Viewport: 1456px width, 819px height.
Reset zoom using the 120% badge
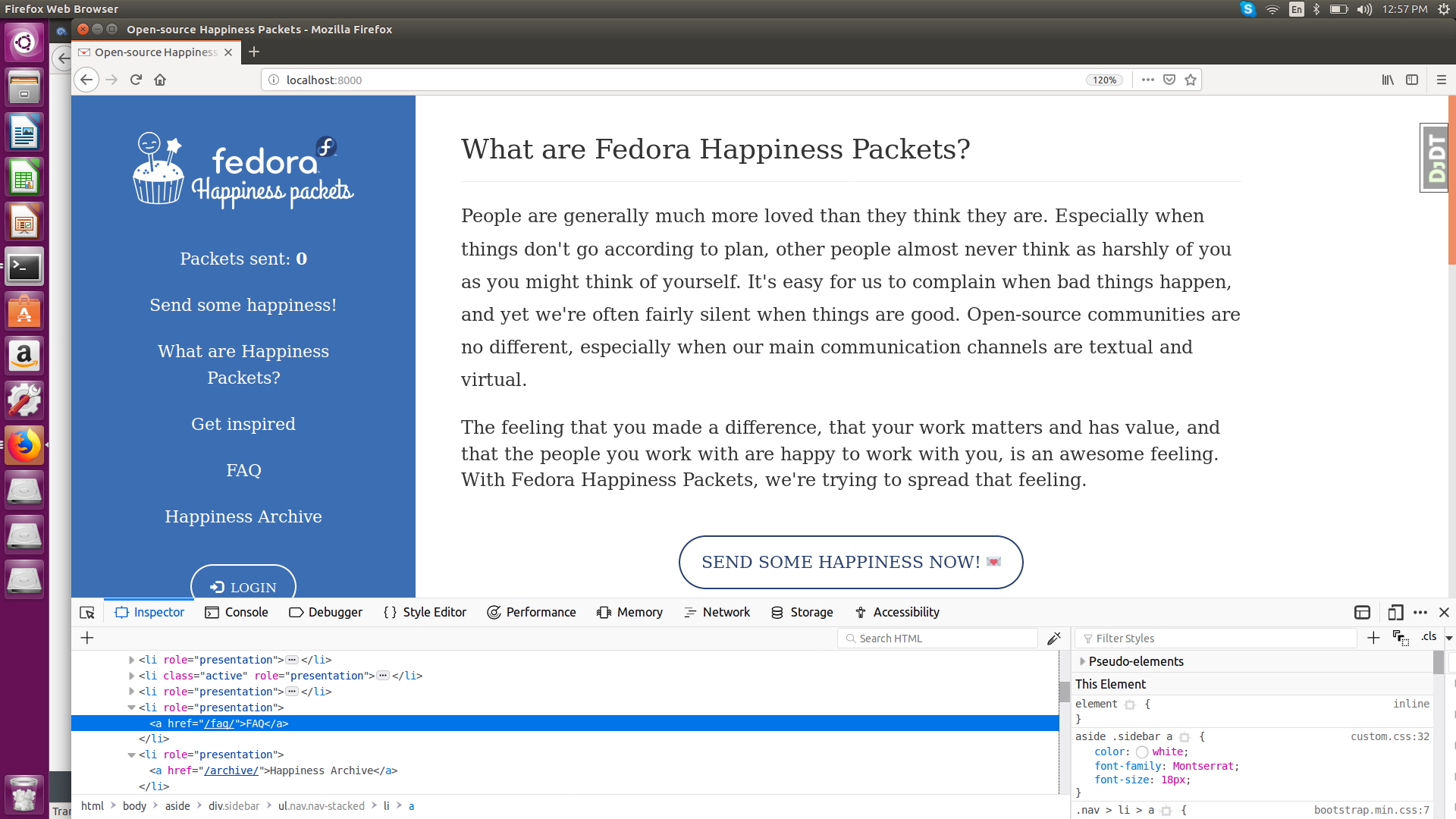pyautogui.click(x=1105, y=80)
